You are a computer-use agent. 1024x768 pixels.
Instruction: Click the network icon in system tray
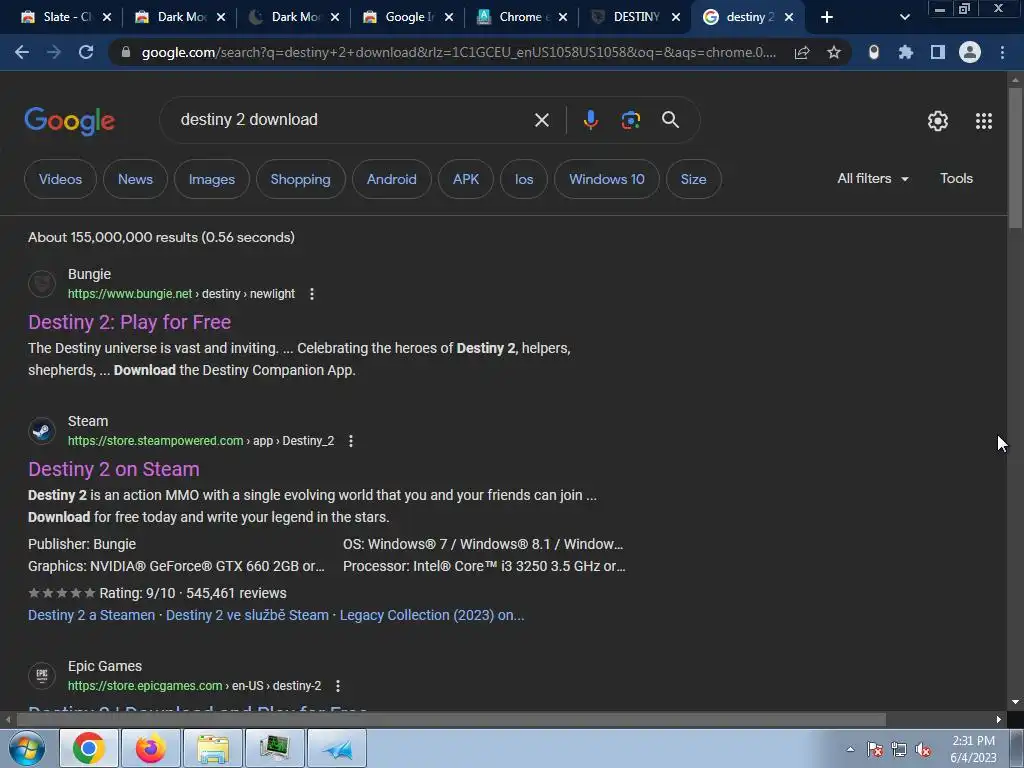click(899, 750)
